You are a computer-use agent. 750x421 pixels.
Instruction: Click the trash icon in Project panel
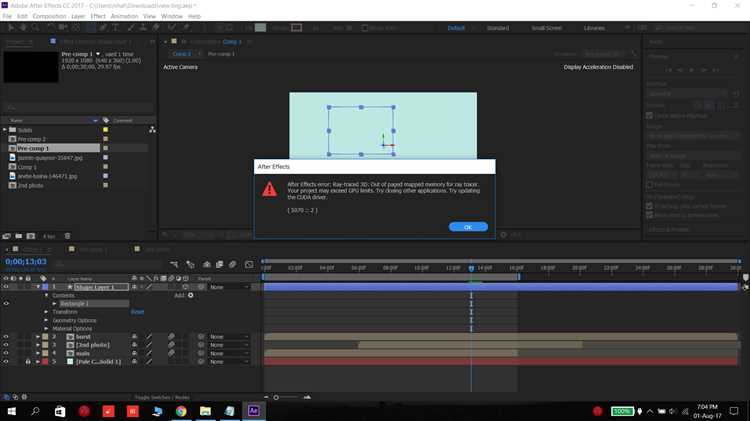point(67,236)
